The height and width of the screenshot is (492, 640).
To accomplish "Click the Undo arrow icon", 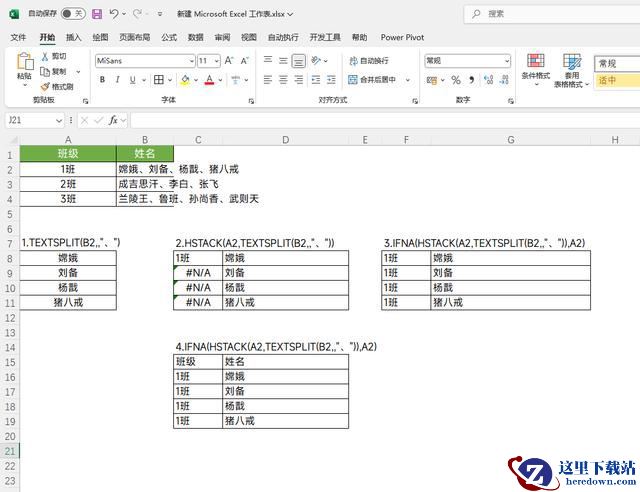I will tap(113, 14).
